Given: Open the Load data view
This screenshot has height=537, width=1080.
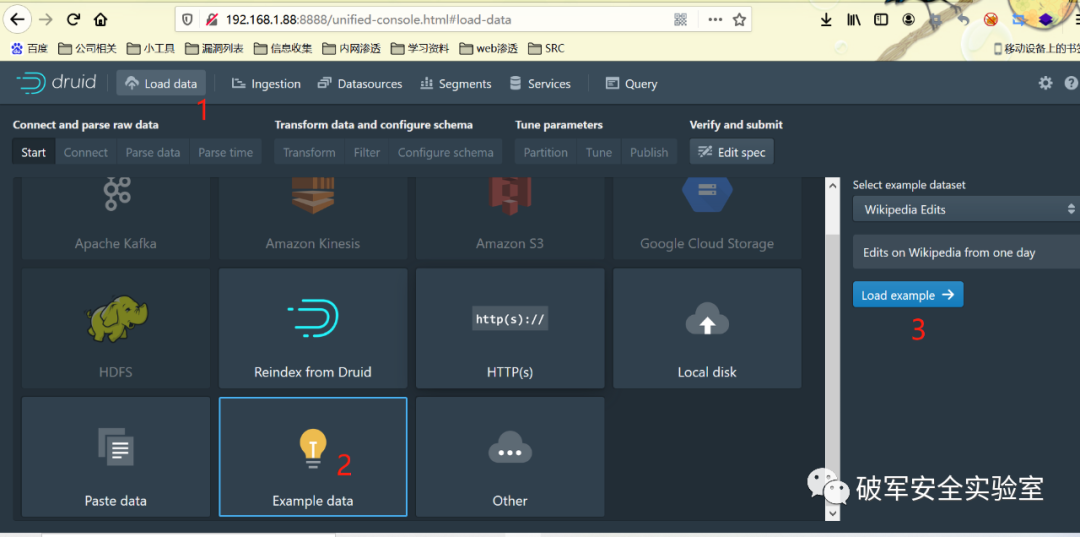Looking at the screenshot, I should pos(162,83).
